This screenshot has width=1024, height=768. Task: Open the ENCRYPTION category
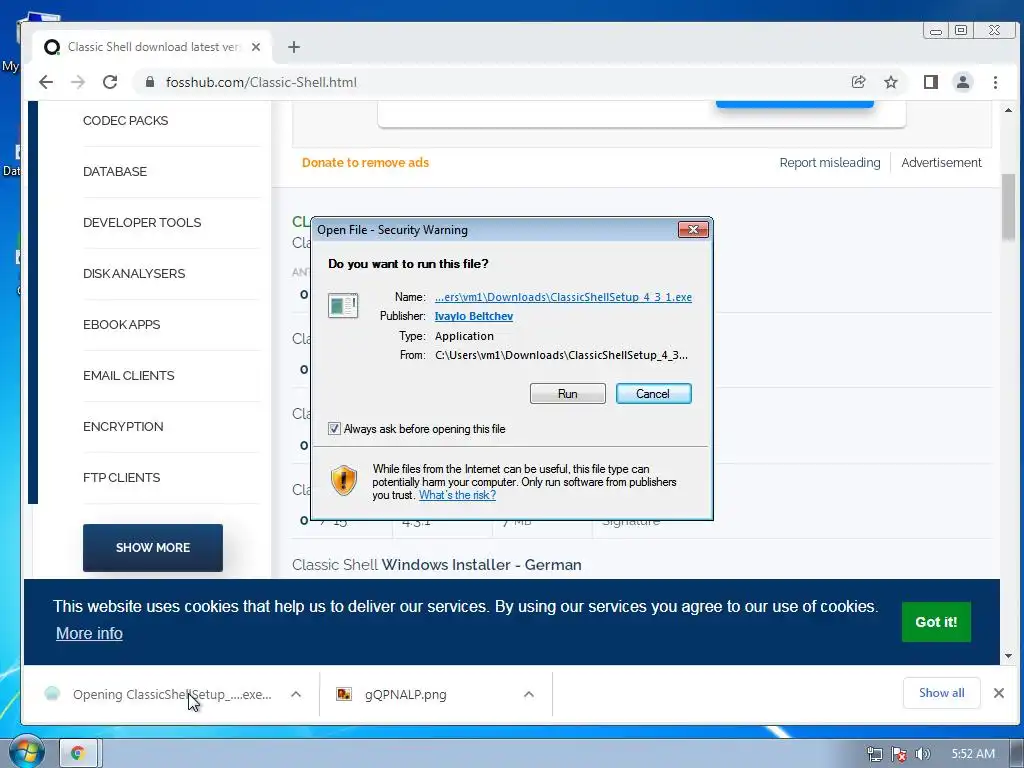click(123, 426)
